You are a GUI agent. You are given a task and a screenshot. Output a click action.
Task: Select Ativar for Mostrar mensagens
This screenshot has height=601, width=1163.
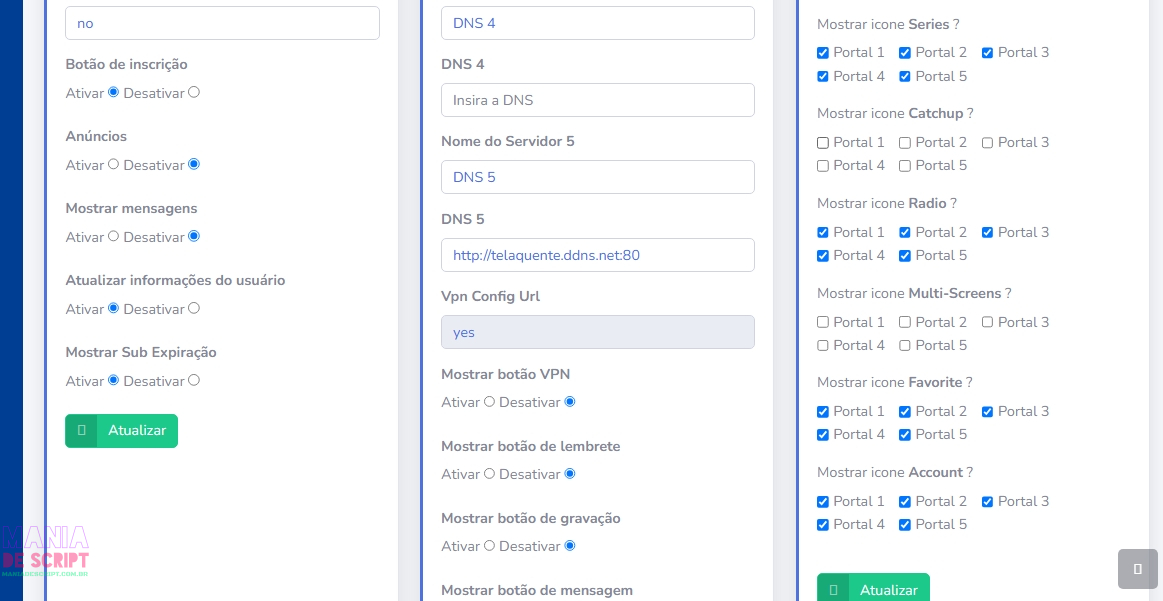[113, 236]
